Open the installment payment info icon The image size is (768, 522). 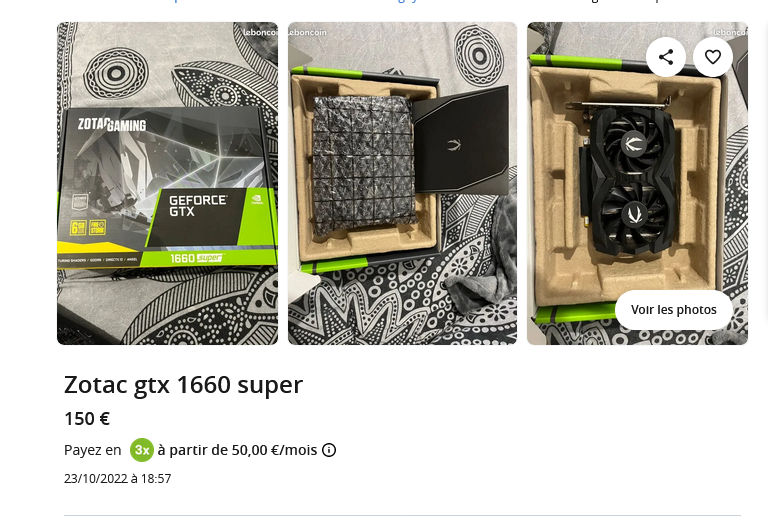point(329,450)
